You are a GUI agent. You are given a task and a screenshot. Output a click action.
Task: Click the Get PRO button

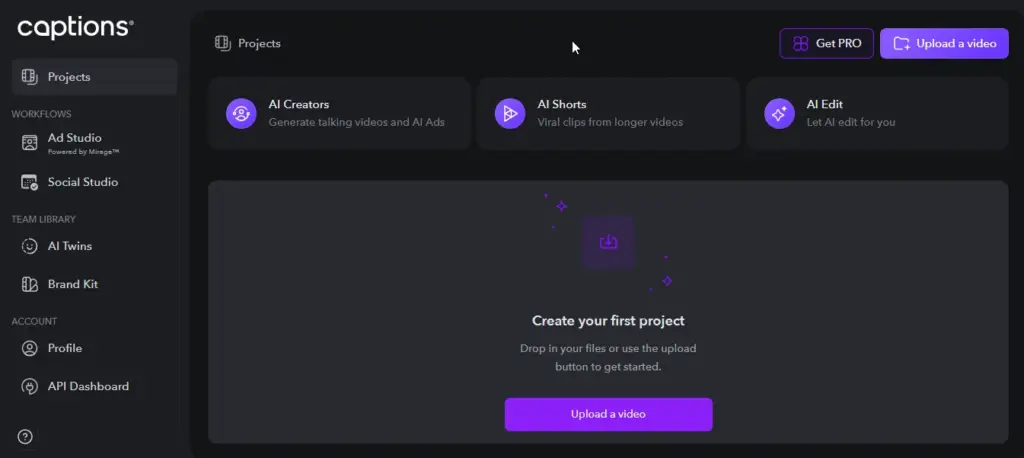click(x=827, y=43)
